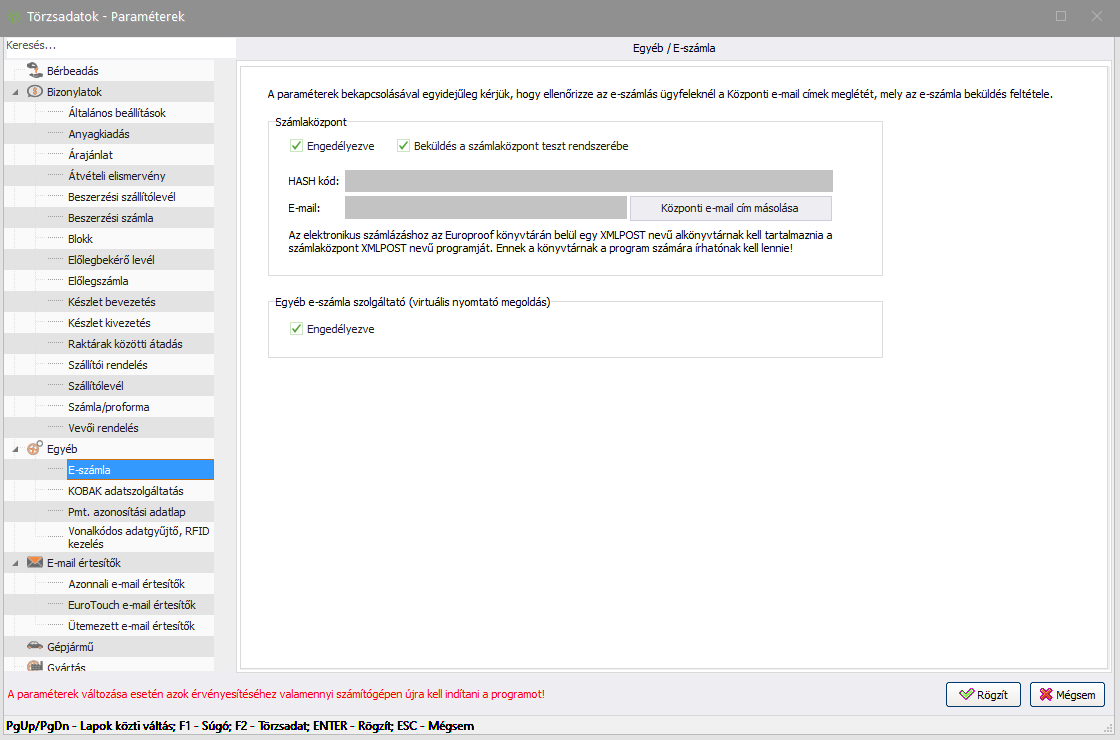Screen dimensions: 1120x740
Task: Disable the Számlaközpont Engedélyezve checkbox
Action: click(x=297, y=146)
